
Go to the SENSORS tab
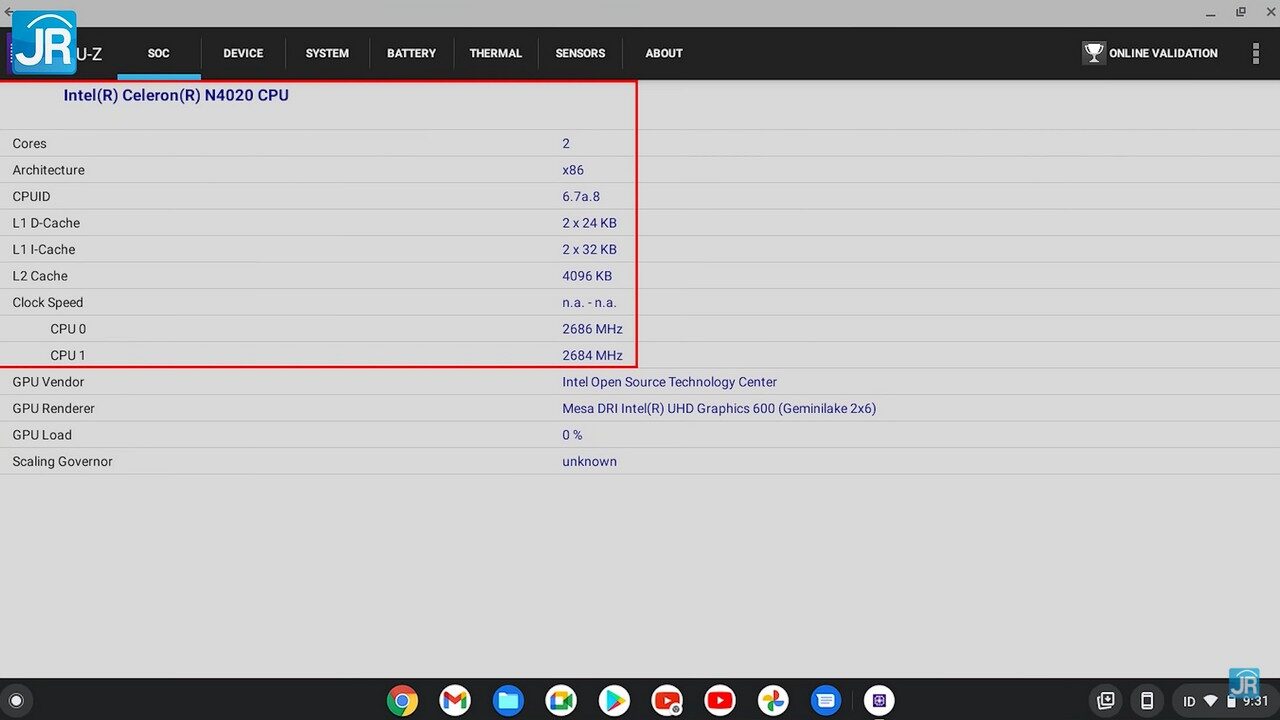tap(580, 54)
